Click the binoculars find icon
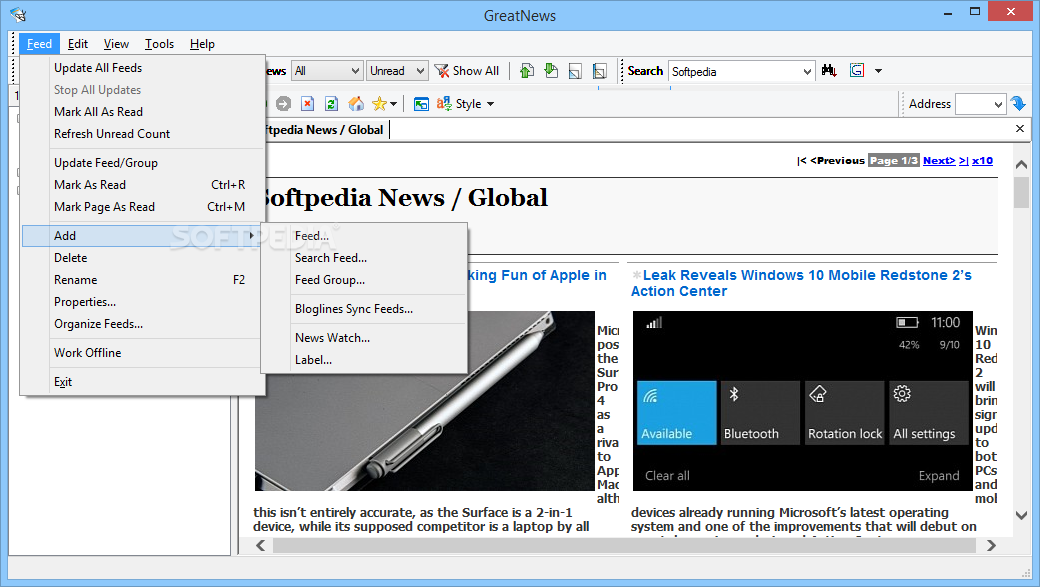The width and height of the screenshot is (1040, 587). [829, 70]
